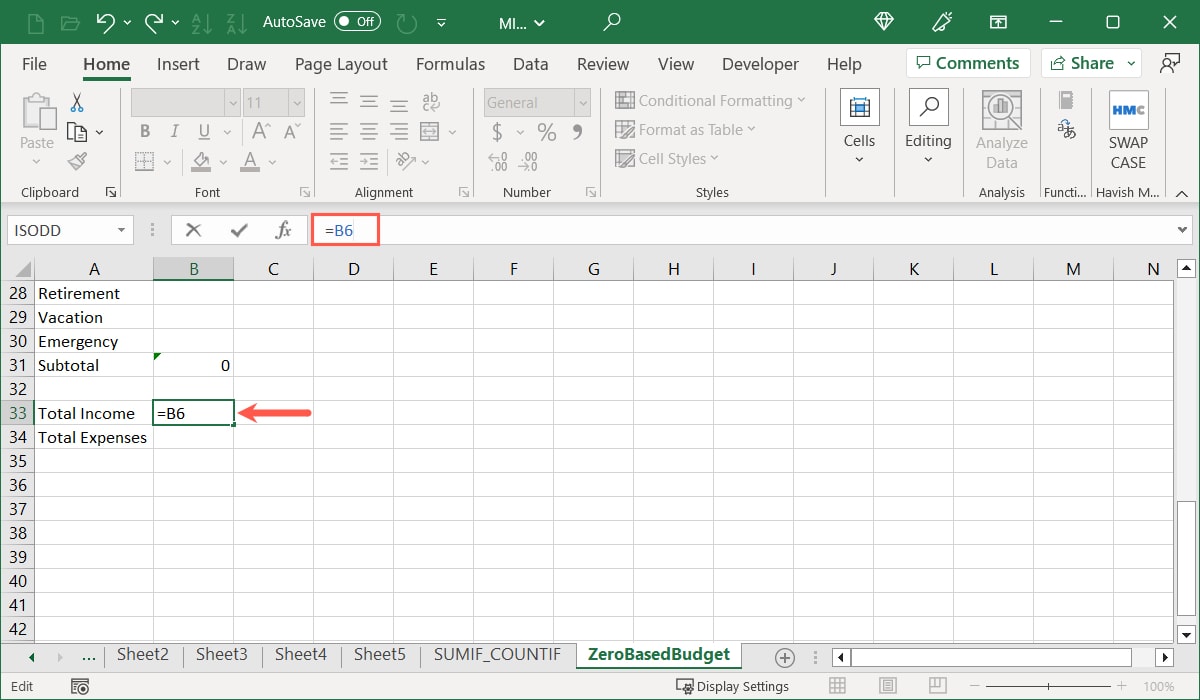Cancel the entry with the X icon

pos(194,229)
